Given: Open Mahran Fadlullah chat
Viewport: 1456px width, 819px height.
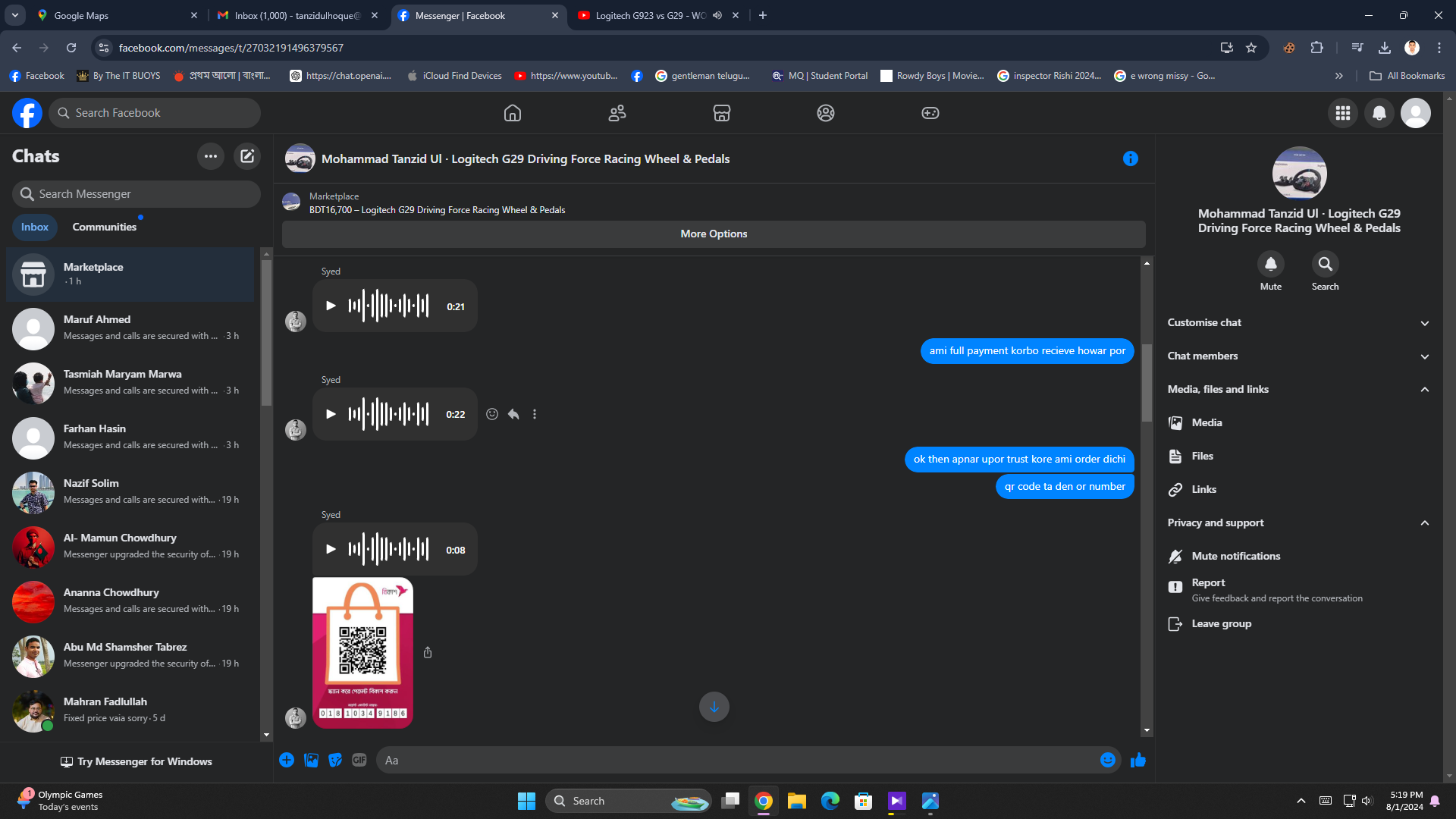Looking at the screenshot, I should pos(130,711).
